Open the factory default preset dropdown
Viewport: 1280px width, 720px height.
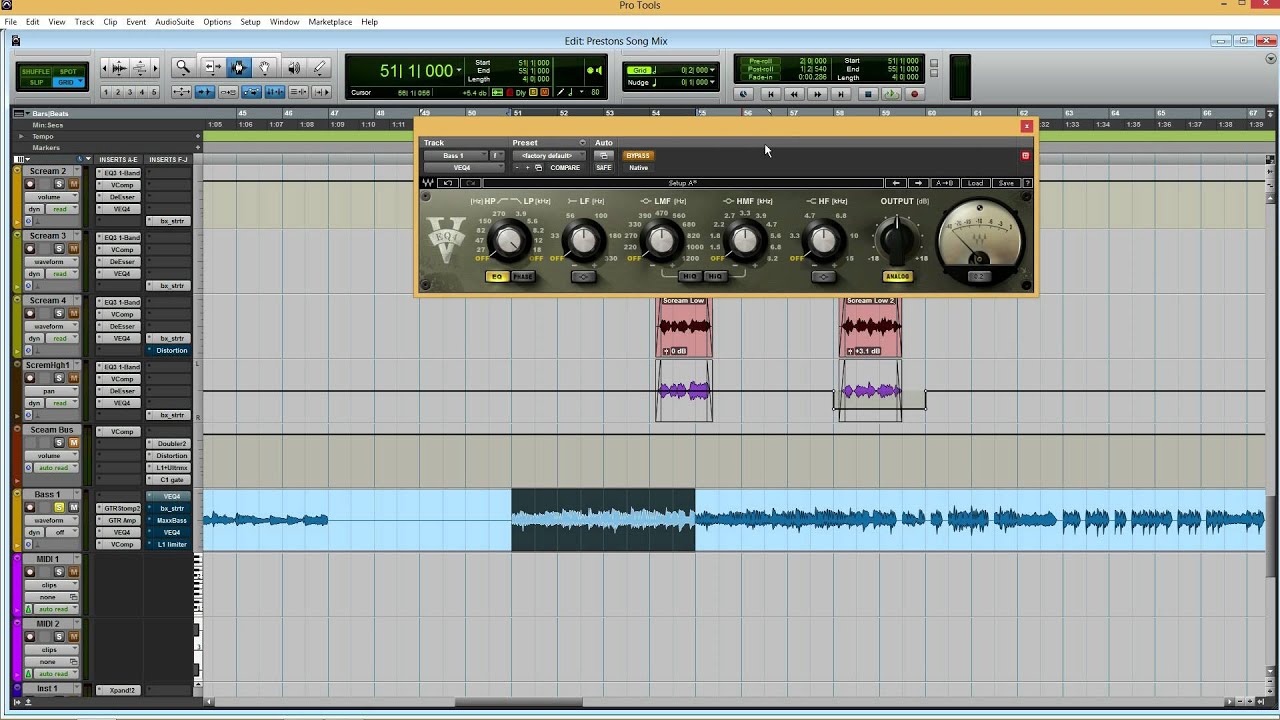click(x=547, y=156)
